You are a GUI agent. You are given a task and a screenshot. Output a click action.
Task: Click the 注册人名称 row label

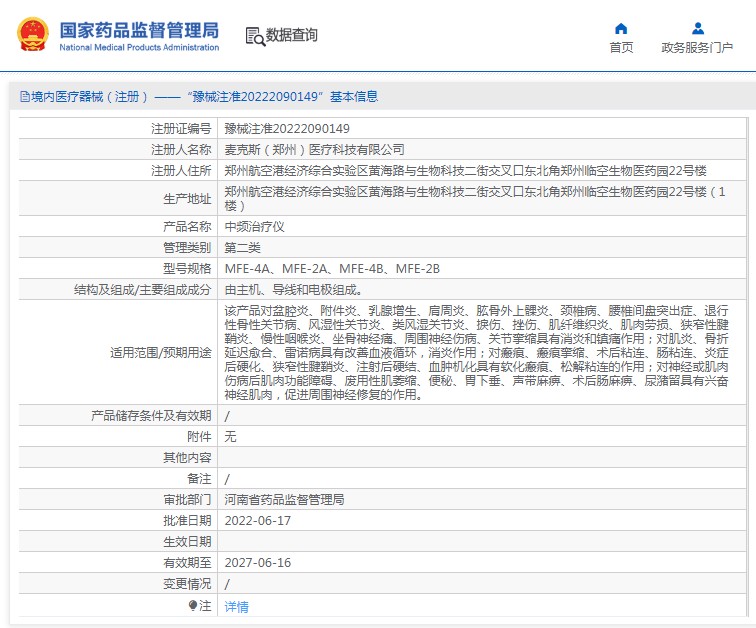(181, 149)
